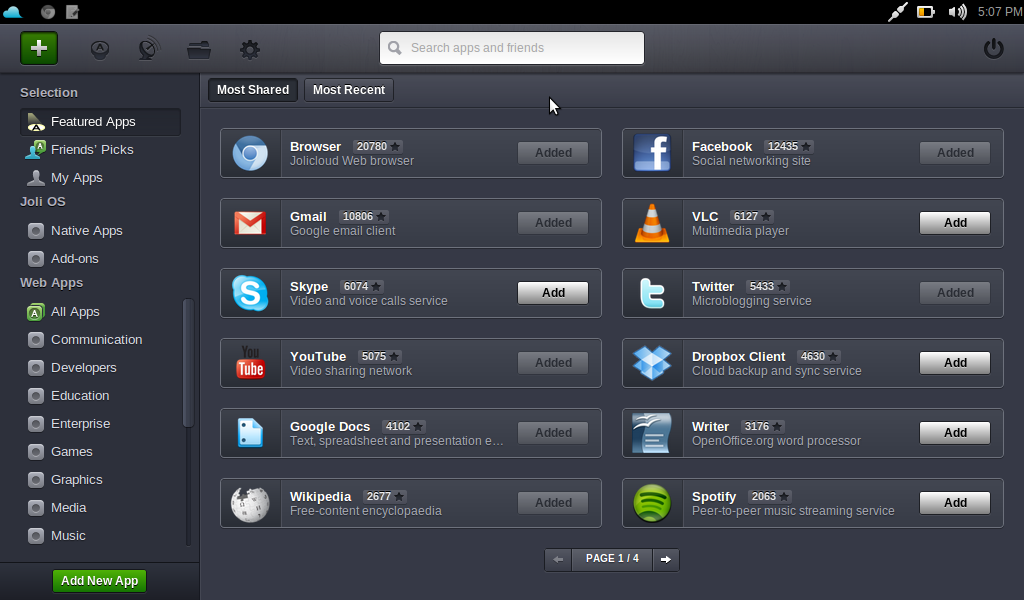The width and height of the screenshot is (1024, 600).
Task: Add VLC using its Add button
Action: point(954,222)
